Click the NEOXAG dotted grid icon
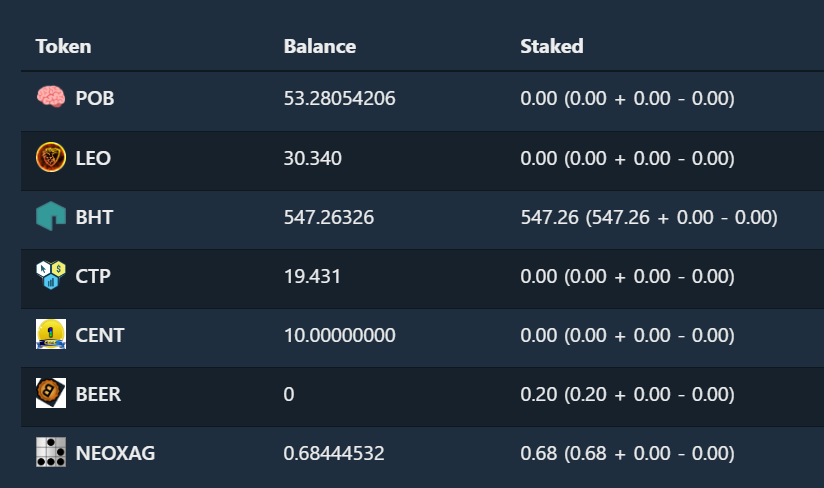 51,452
